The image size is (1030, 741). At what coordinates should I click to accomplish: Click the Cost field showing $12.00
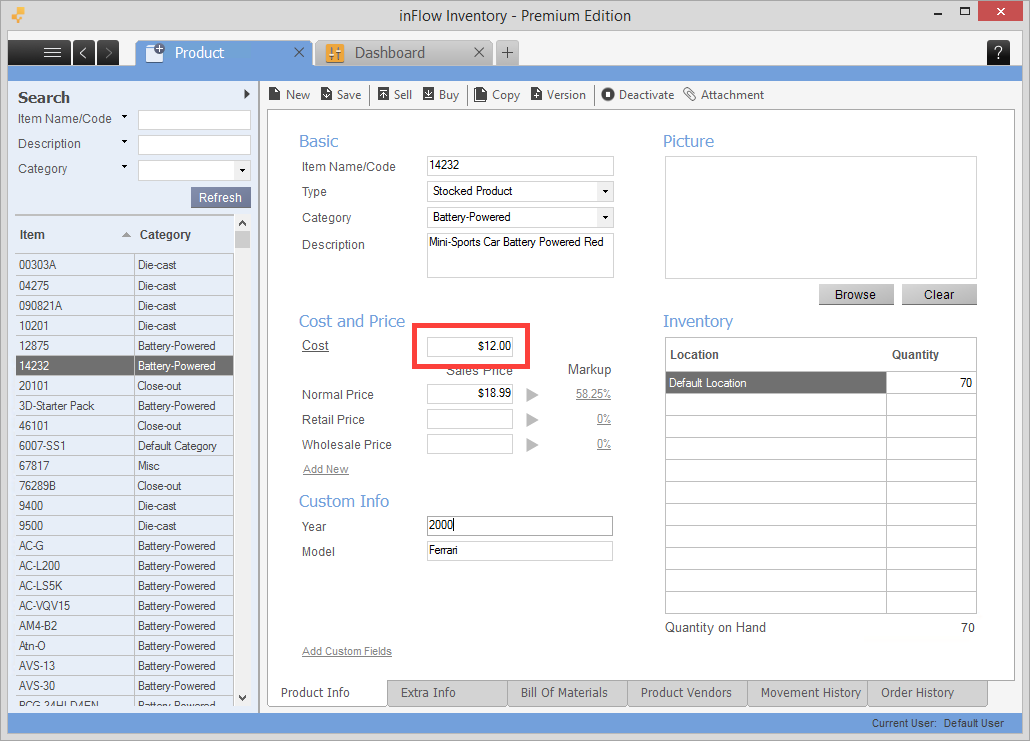[x=470, y=346]
